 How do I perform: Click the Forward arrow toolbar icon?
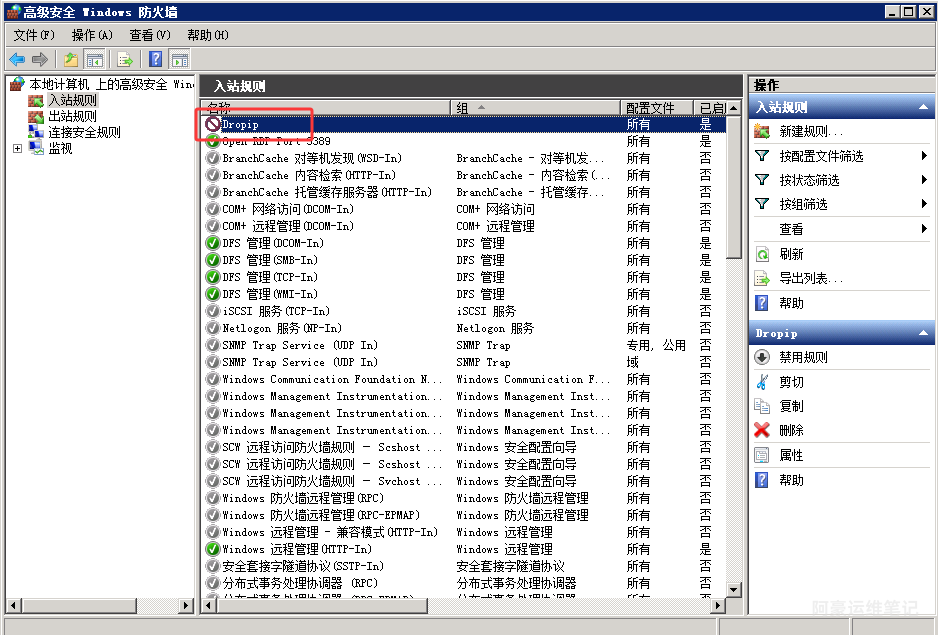coord(39,59)
